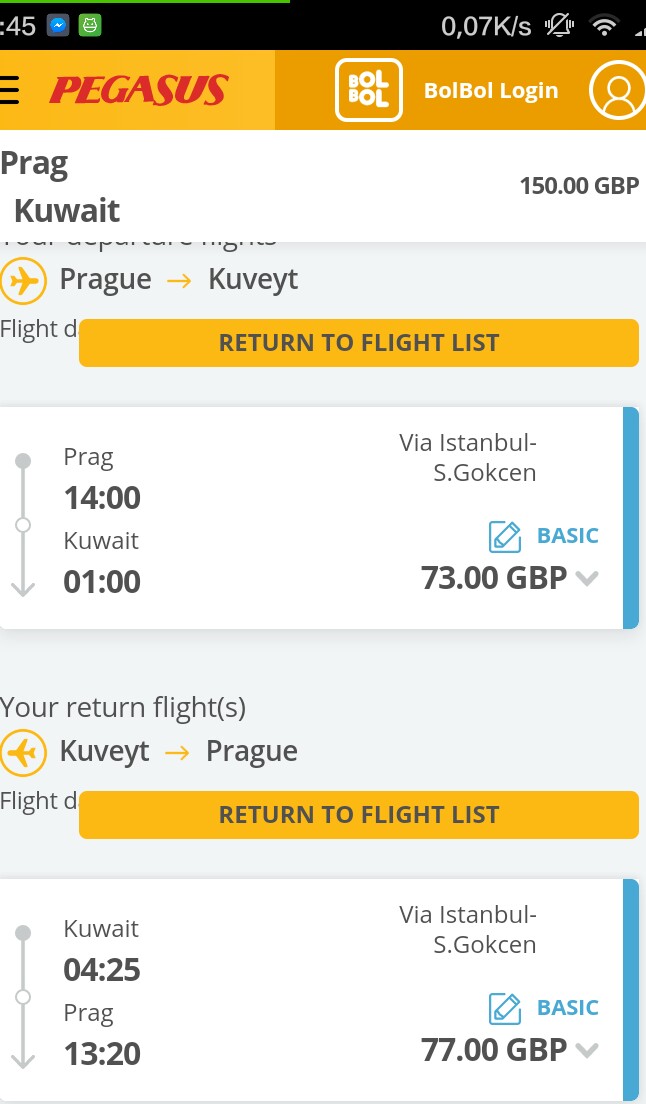
Task: Tap the BolBol square logo icon
Action: (369, 90)
